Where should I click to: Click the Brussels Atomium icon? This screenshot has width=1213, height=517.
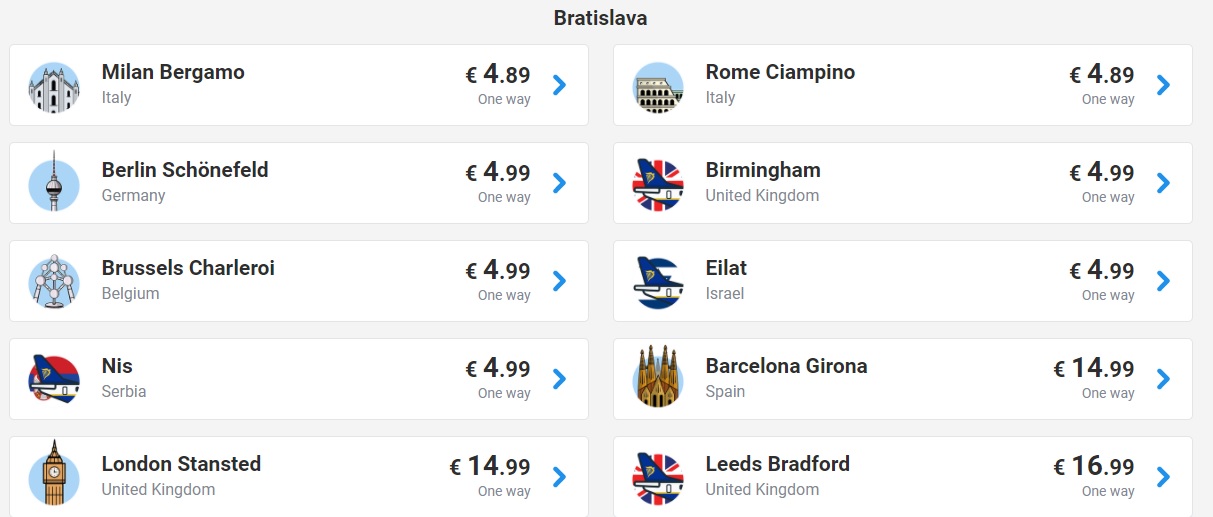[x=54, y=281]
